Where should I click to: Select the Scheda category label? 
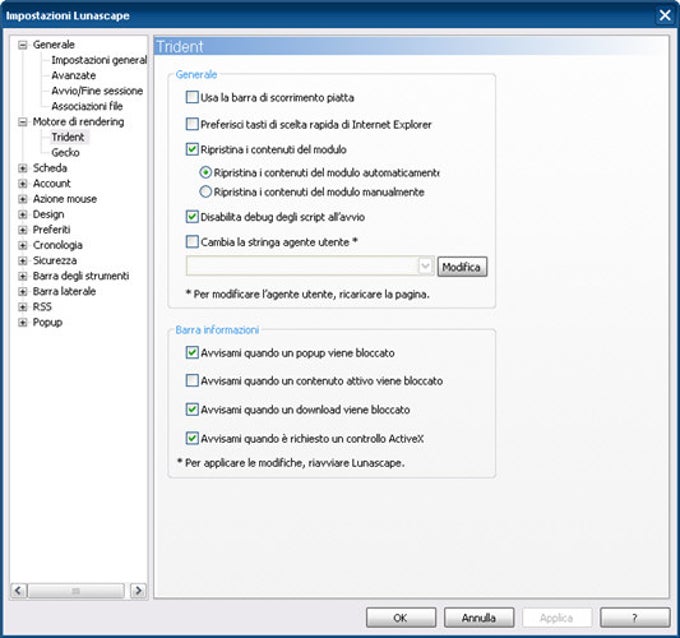click(50, 168)
